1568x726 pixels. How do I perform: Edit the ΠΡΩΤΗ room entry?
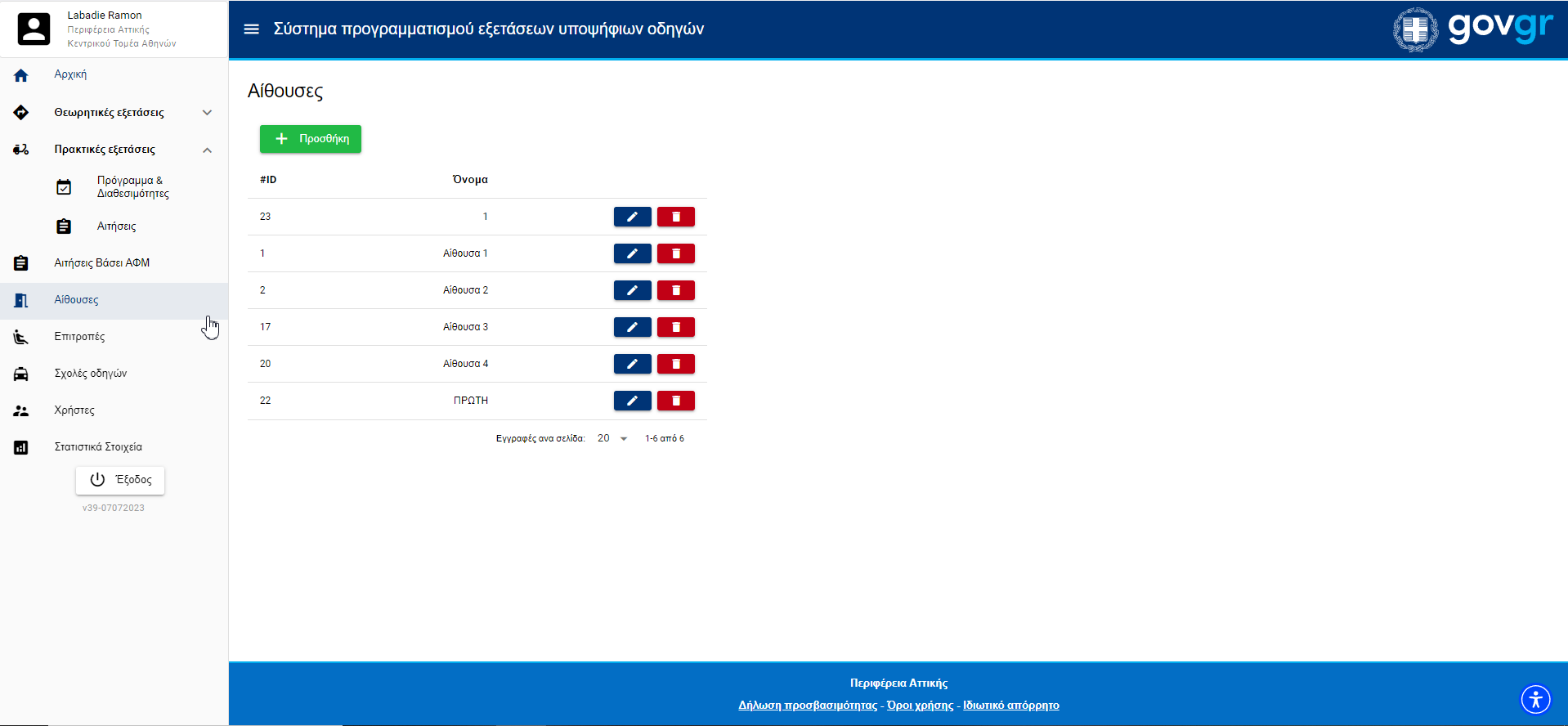[632, 401]
